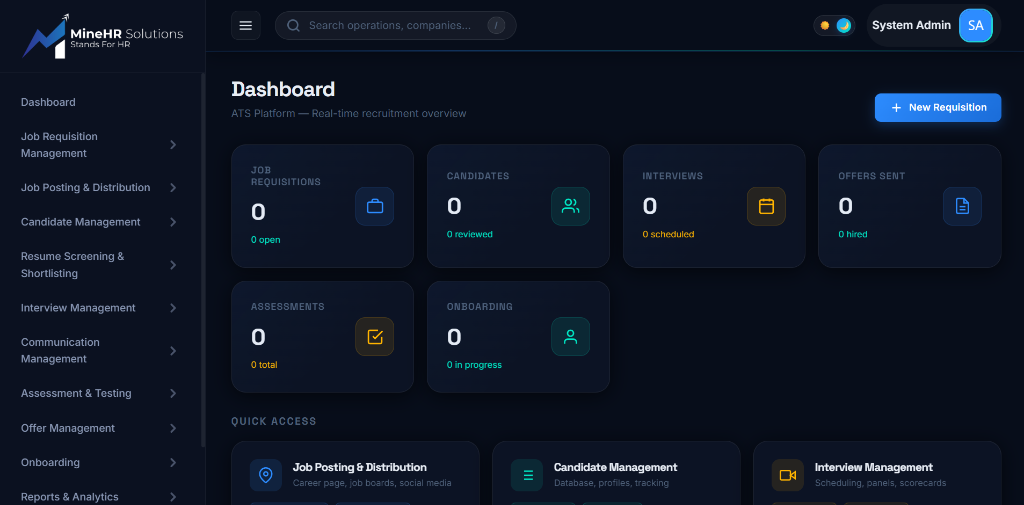
Task: Open System Admin profile name
Action: pos(912,25)
